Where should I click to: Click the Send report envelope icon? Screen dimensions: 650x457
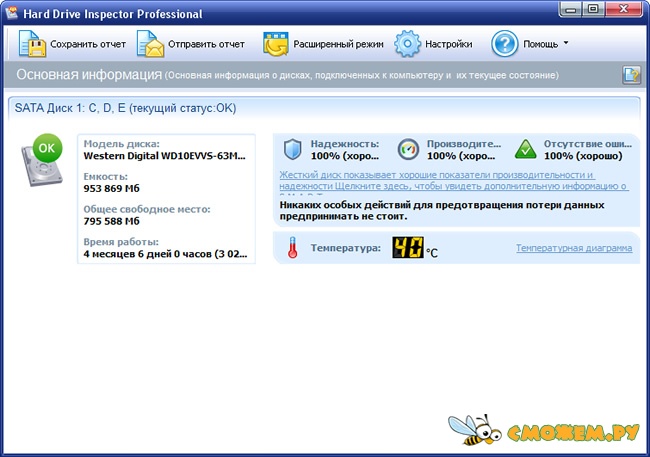(151, 44)
